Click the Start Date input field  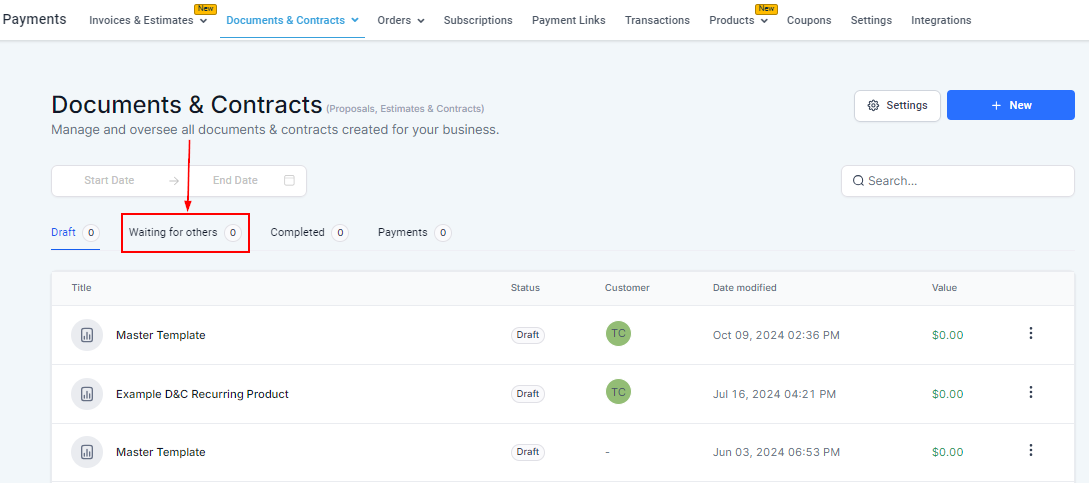pos(109,181)
